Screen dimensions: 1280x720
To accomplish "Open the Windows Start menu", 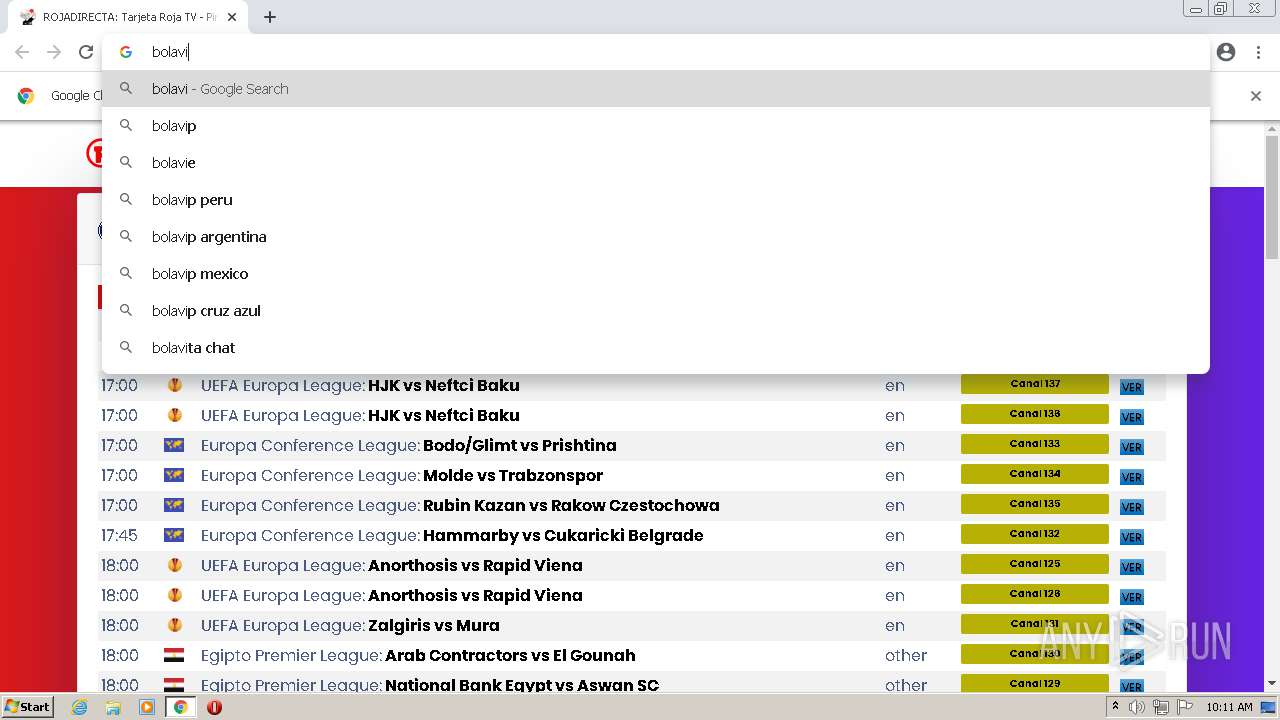I will 27,706.
